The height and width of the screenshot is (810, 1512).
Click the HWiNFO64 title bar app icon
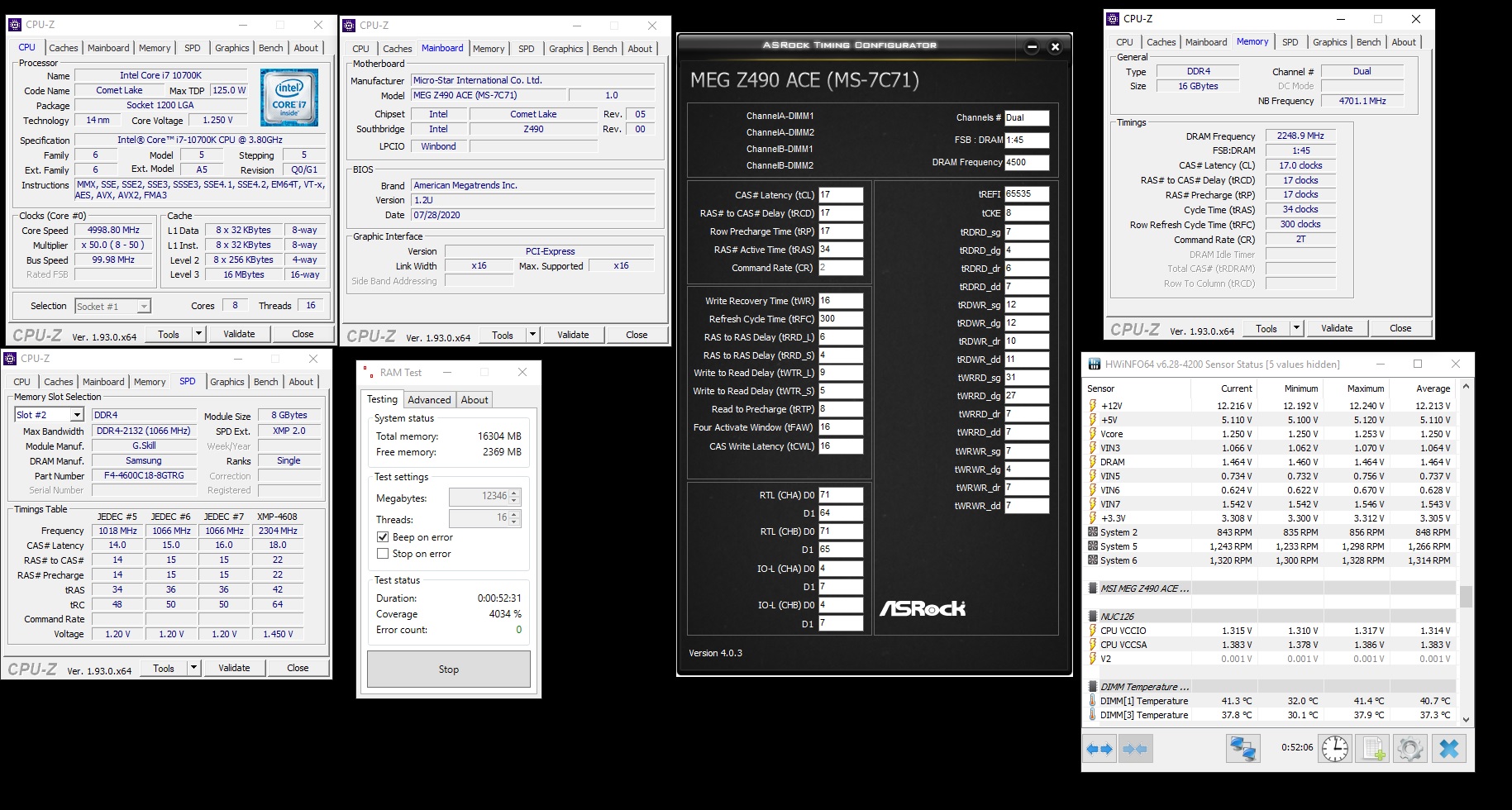pos(1095,364)
